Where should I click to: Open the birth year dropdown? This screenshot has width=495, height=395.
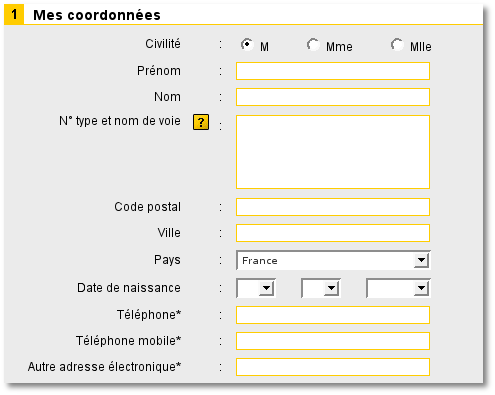pyautogui.click(x=398, y=288)
